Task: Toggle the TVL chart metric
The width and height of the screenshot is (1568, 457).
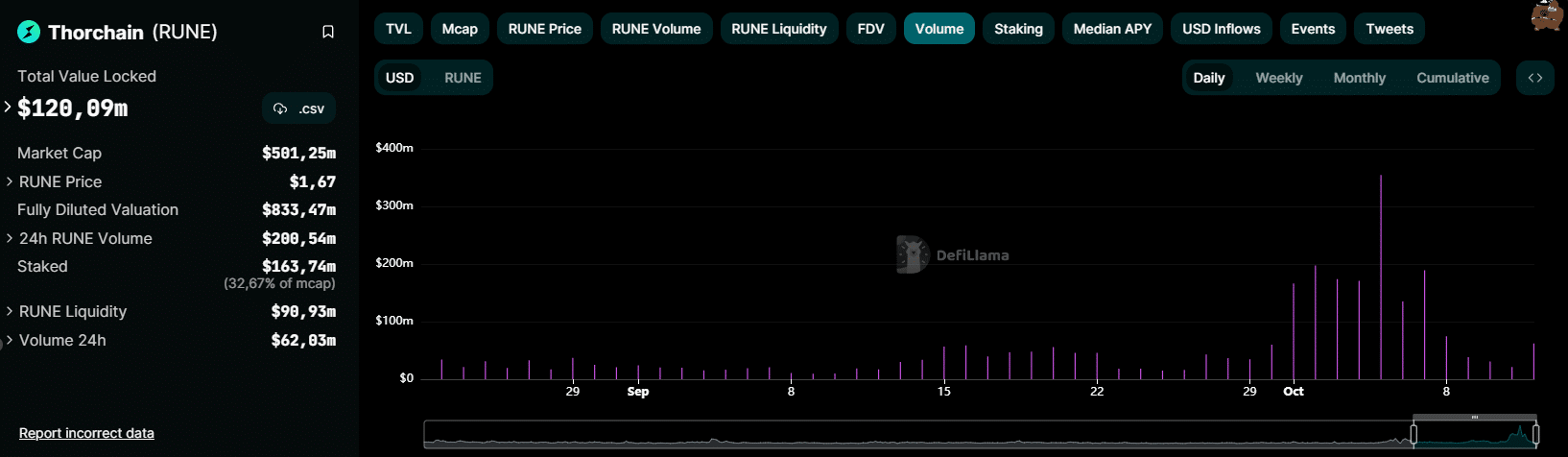Action: click(398, 29)
